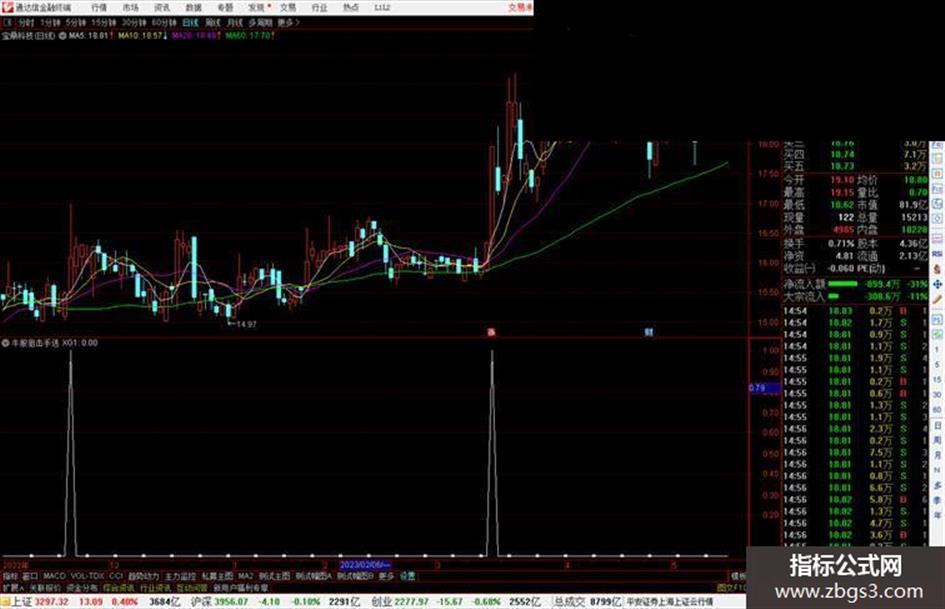Image resolution: width=945 pixels, height=609 pixels.
Task: Expand the bottom 更多 indicator list
Action: point(386,576)
